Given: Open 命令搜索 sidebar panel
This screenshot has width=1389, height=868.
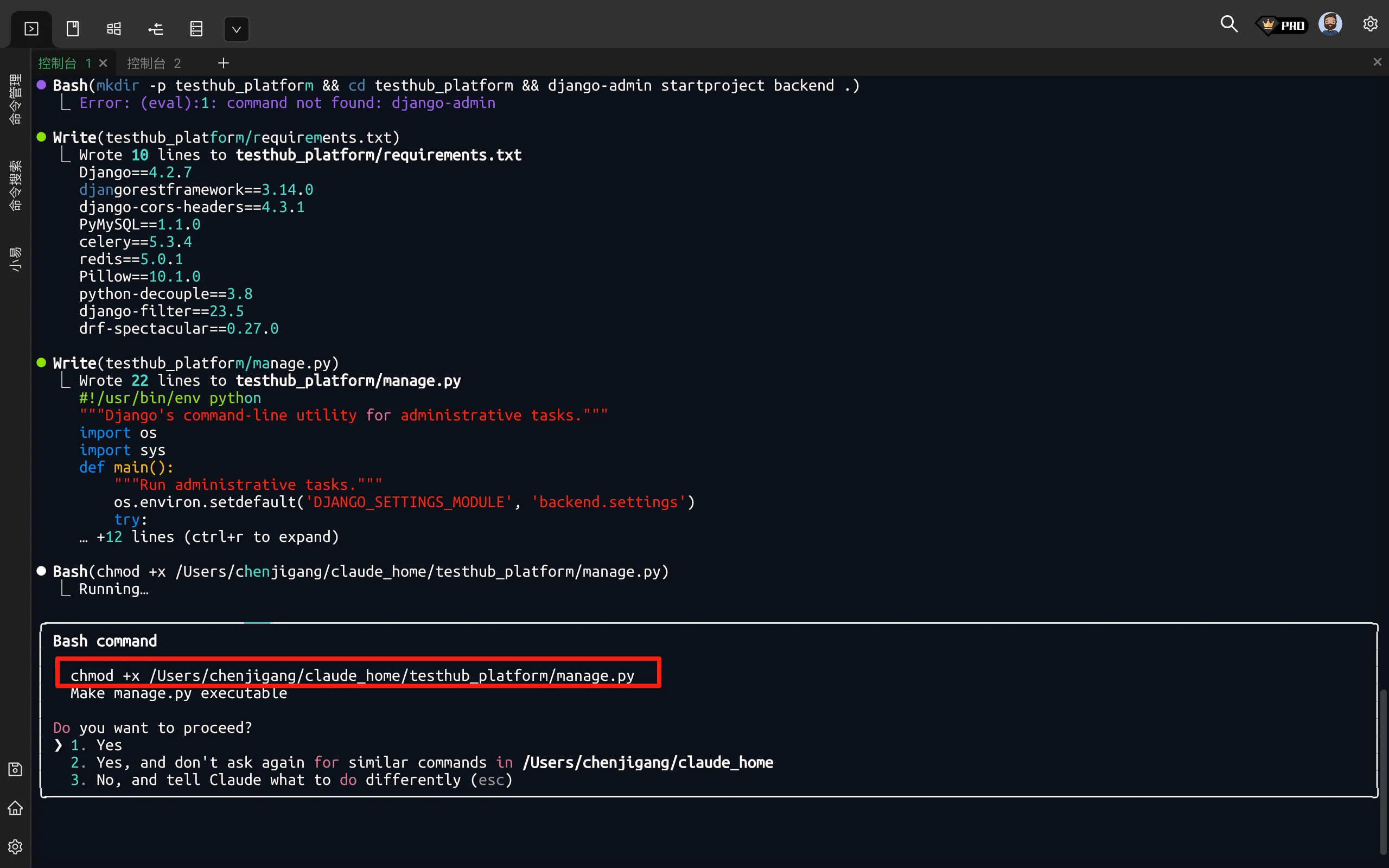Looking at the screenshot, I should [x=16, y=186].
